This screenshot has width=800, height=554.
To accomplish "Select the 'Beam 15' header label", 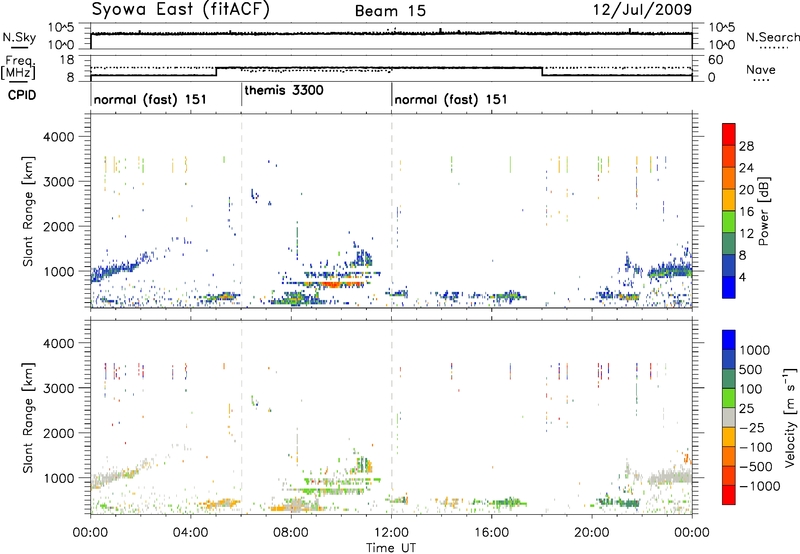I will (x=390, y=11).
